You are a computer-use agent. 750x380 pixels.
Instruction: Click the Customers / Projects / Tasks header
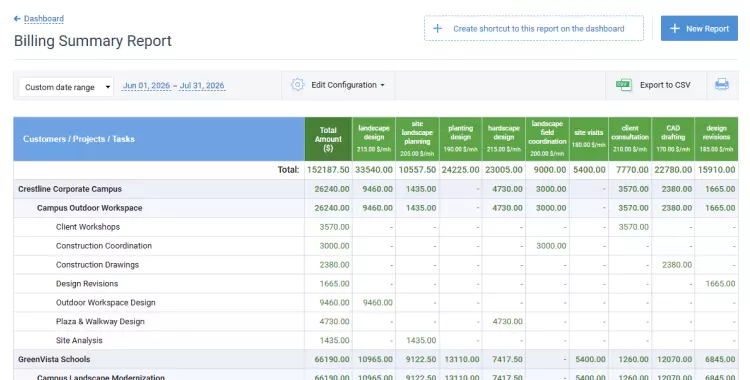click(x=159, y=139)
